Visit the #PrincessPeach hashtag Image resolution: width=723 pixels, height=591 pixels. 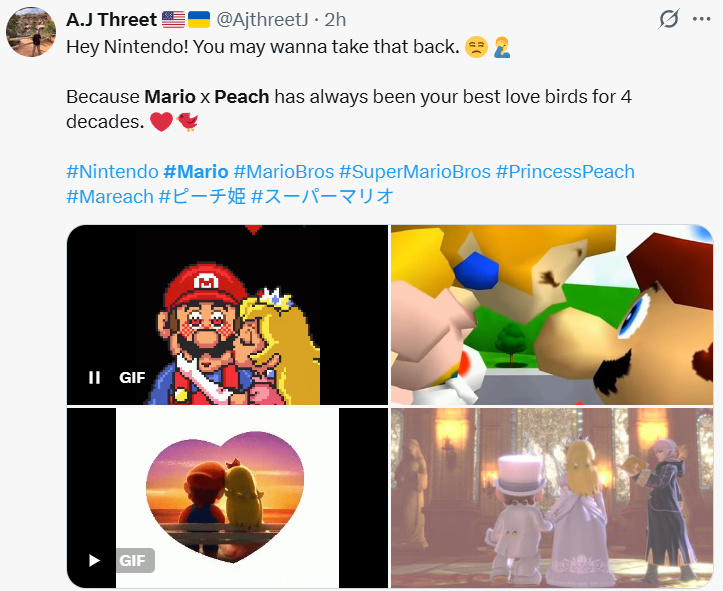point(565,171)
